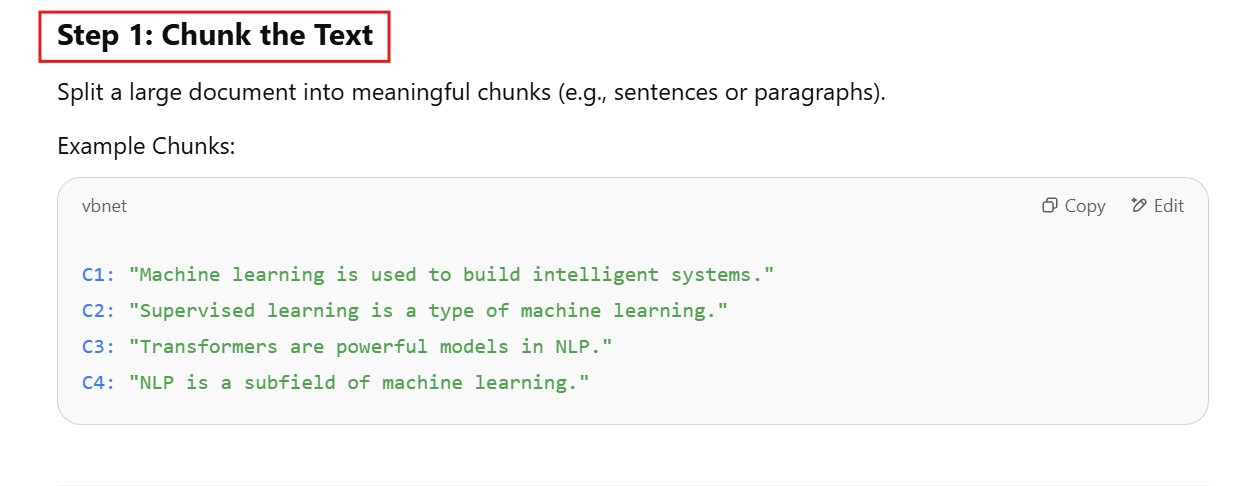1243x486 pixels.
Task: Click the 'Supervised learning' code string
Action: [428, 310]
